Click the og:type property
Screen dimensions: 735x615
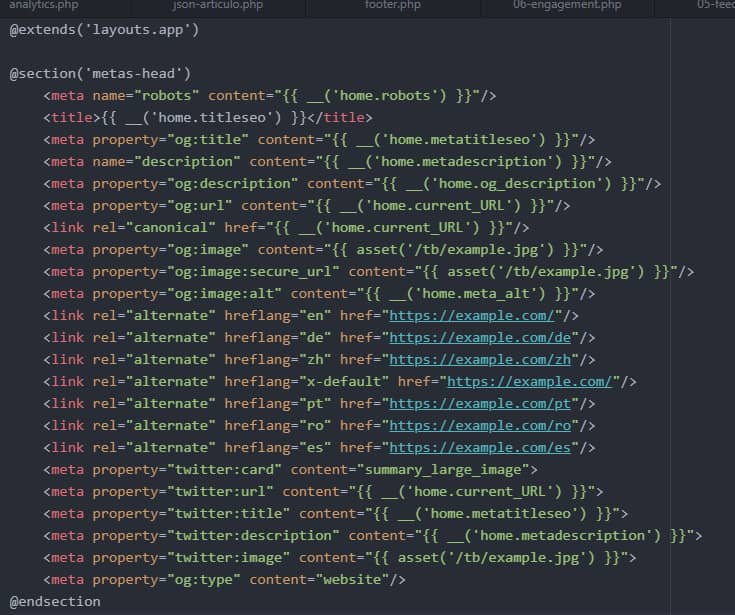point(166,580)
